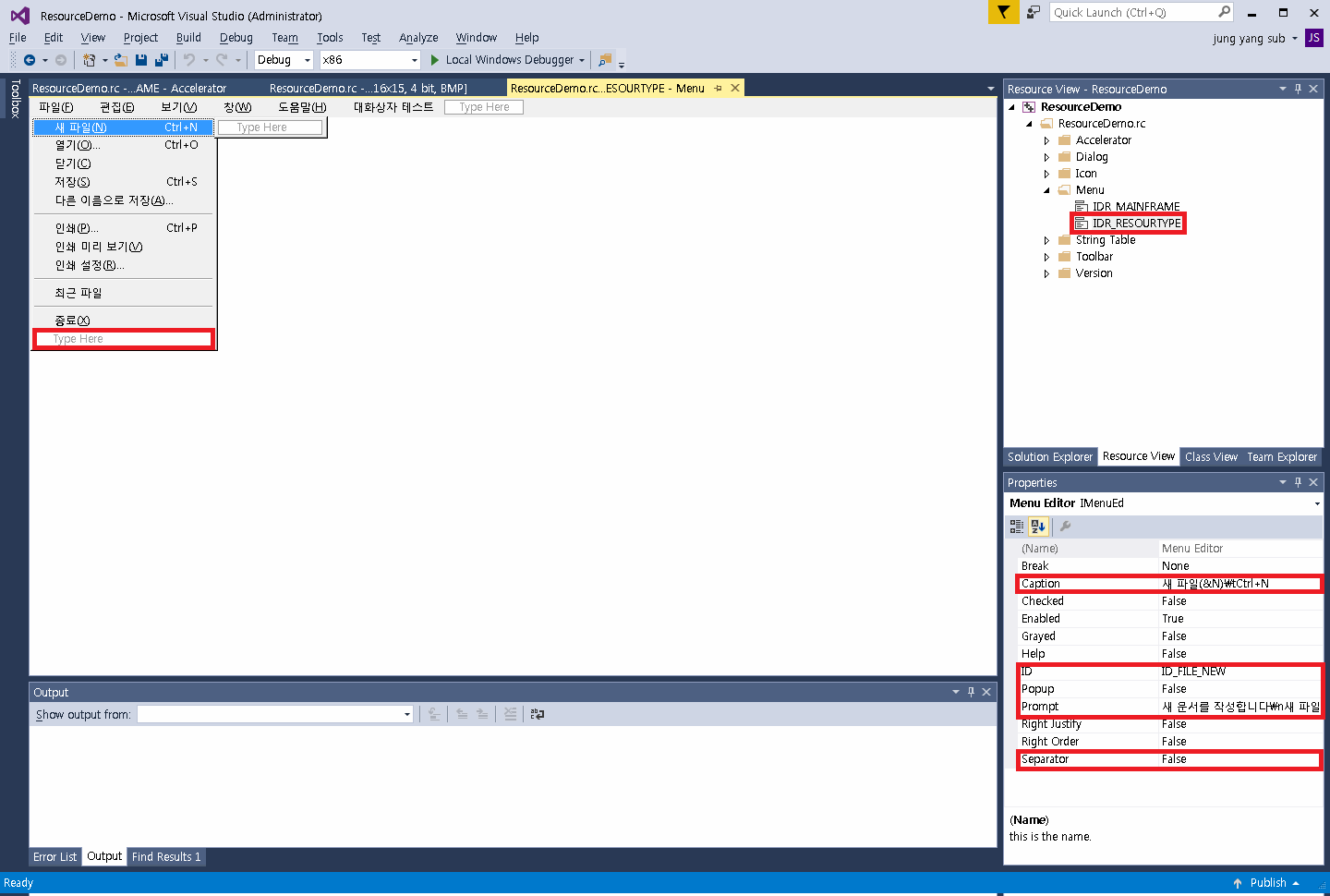Screen dimensions: 1330x896
Task: Collapse the Menu folder in Resource View
Action: [1046, 190]
